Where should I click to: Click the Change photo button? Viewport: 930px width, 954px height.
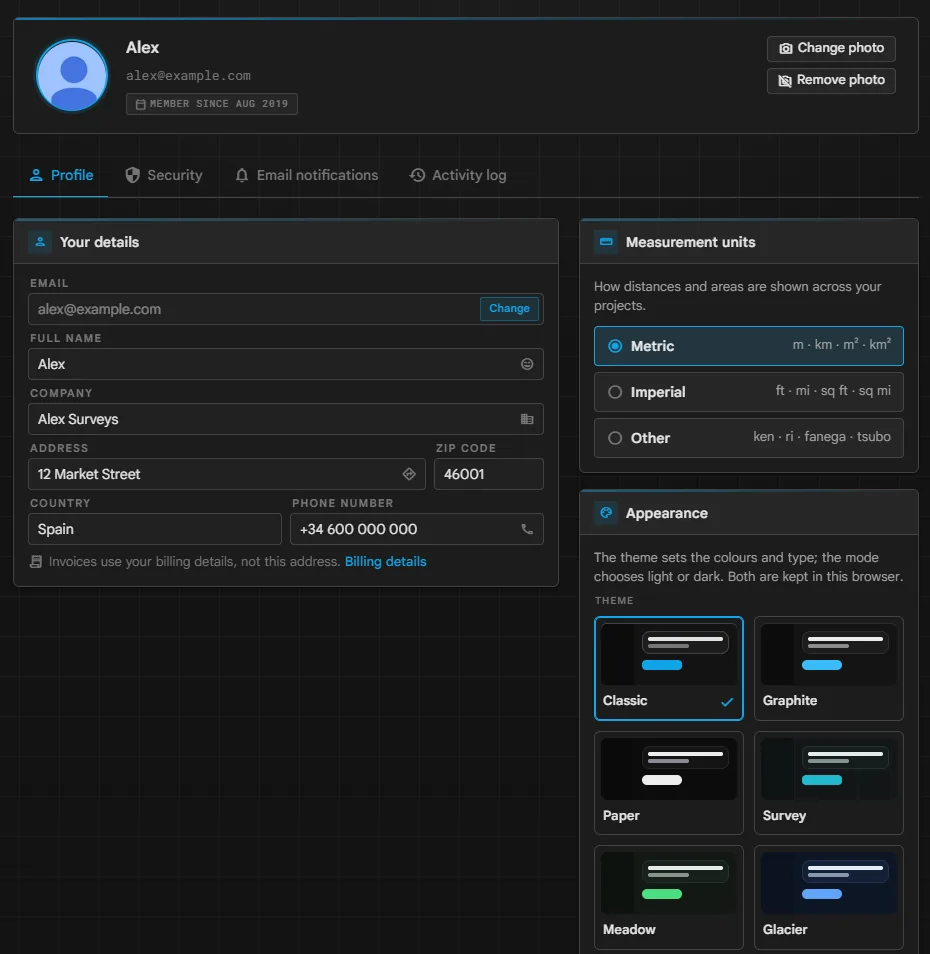(x=831, y=48)
